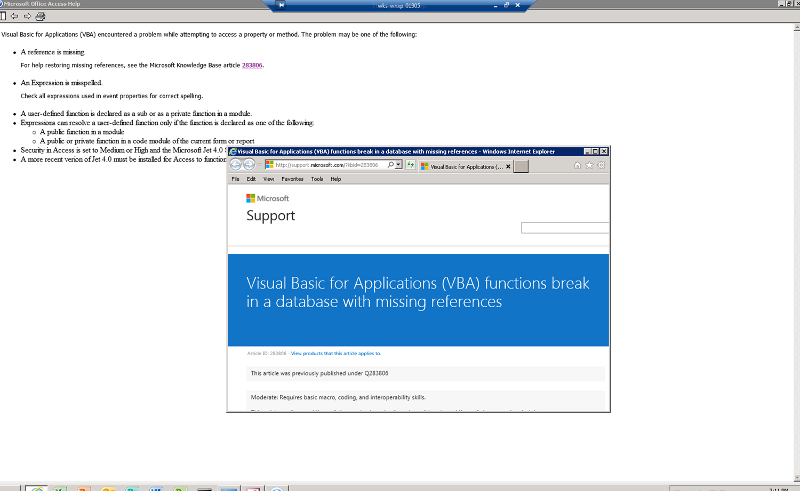800x491 pixels.
Task: Click 'Moderate: Requires basic macro, coding' text
Action: [x=338, y=397]
